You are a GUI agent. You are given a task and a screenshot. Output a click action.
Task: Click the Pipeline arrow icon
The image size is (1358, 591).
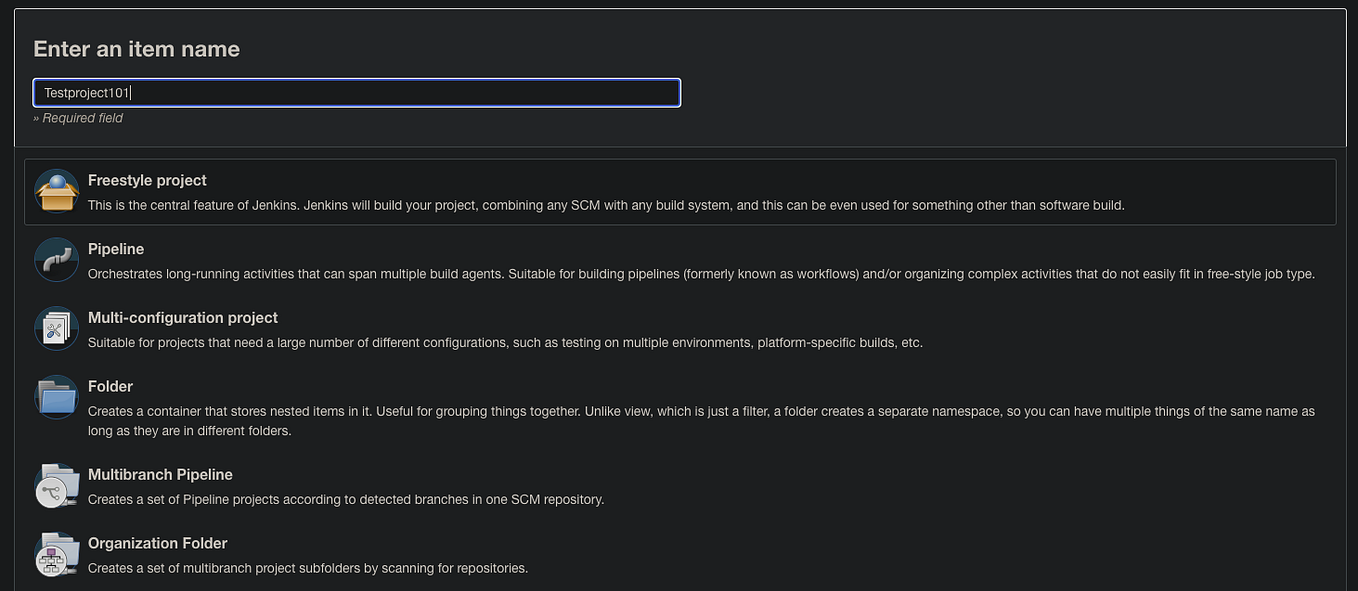click(x=56, y=259)
